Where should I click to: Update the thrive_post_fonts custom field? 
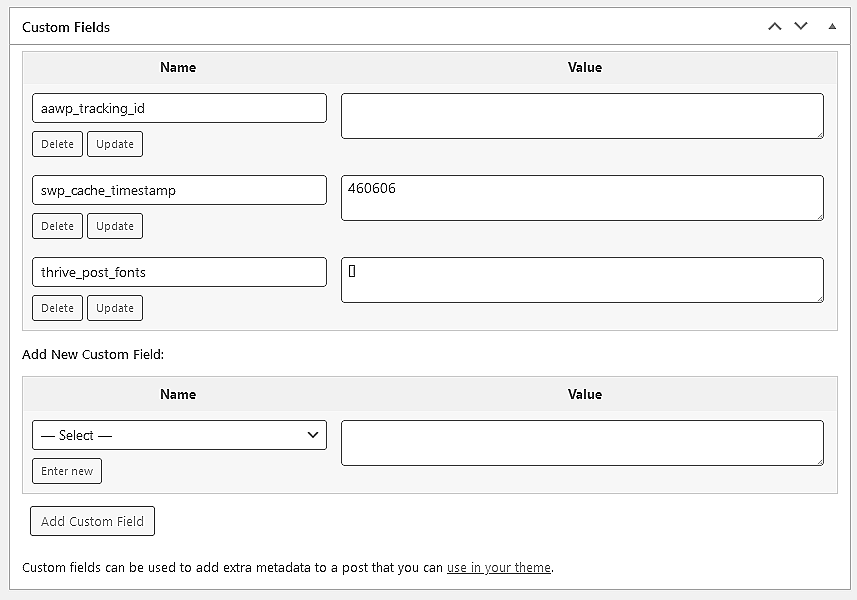point(114,307)
